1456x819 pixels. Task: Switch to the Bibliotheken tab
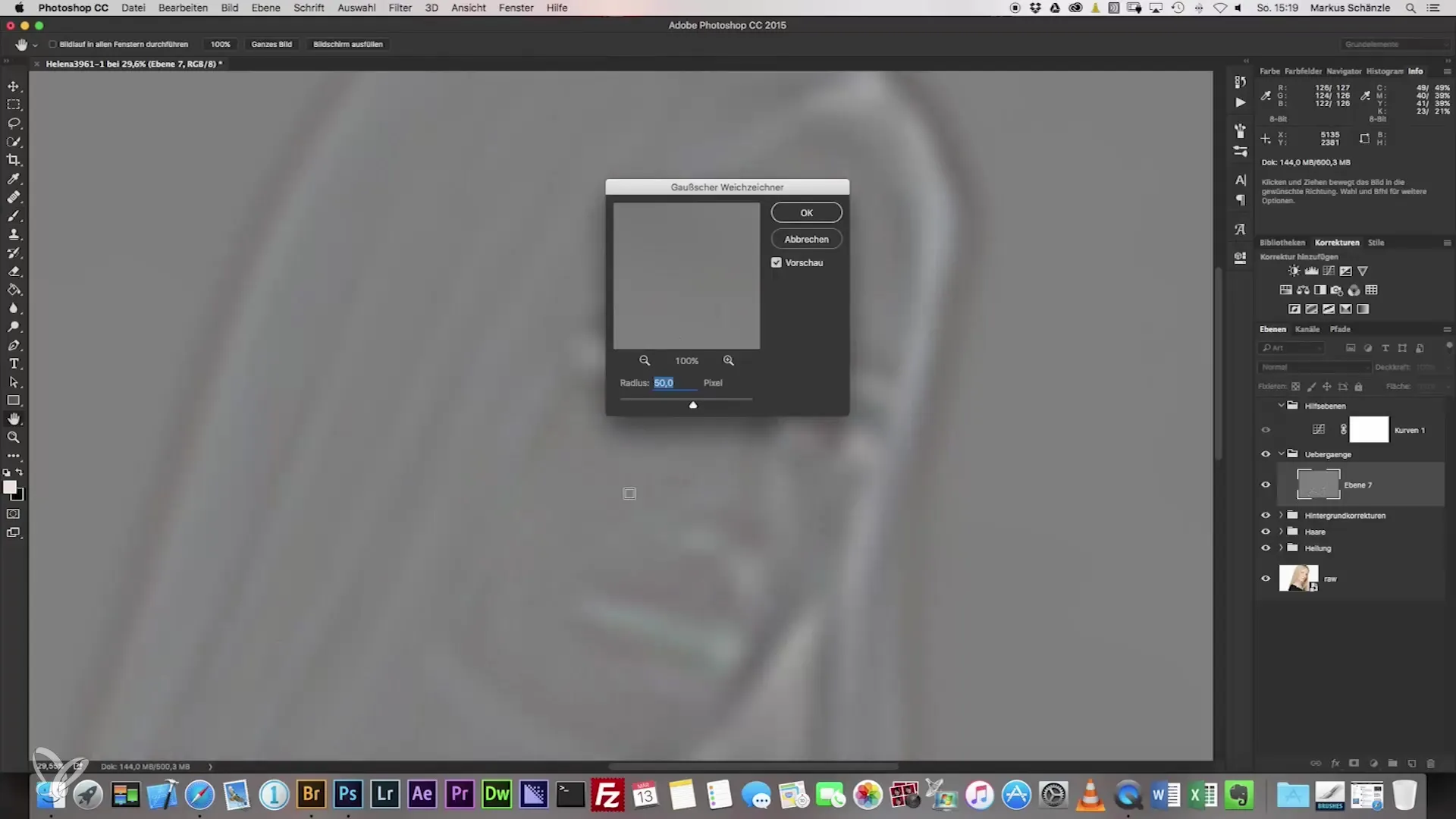point(1282,243)
